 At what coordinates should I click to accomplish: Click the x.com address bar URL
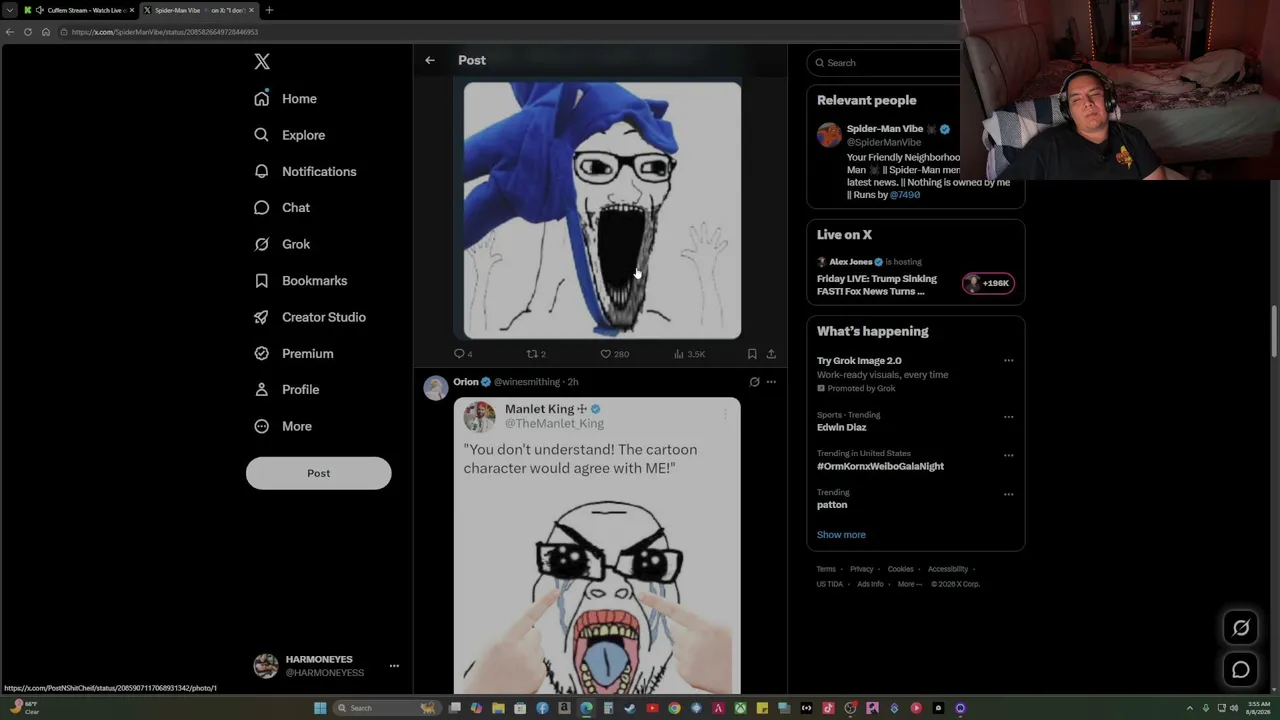[165, 32]
